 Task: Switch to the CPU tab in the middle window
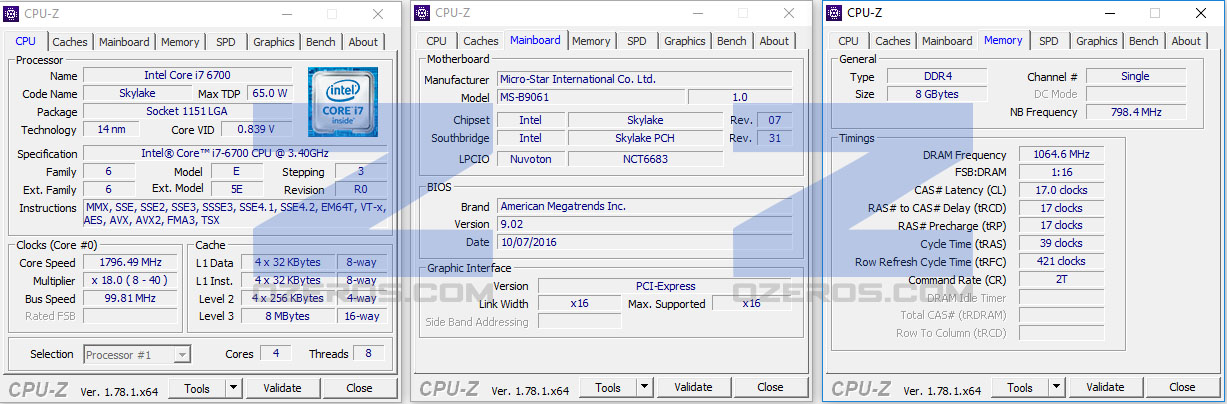pos(437,42)
